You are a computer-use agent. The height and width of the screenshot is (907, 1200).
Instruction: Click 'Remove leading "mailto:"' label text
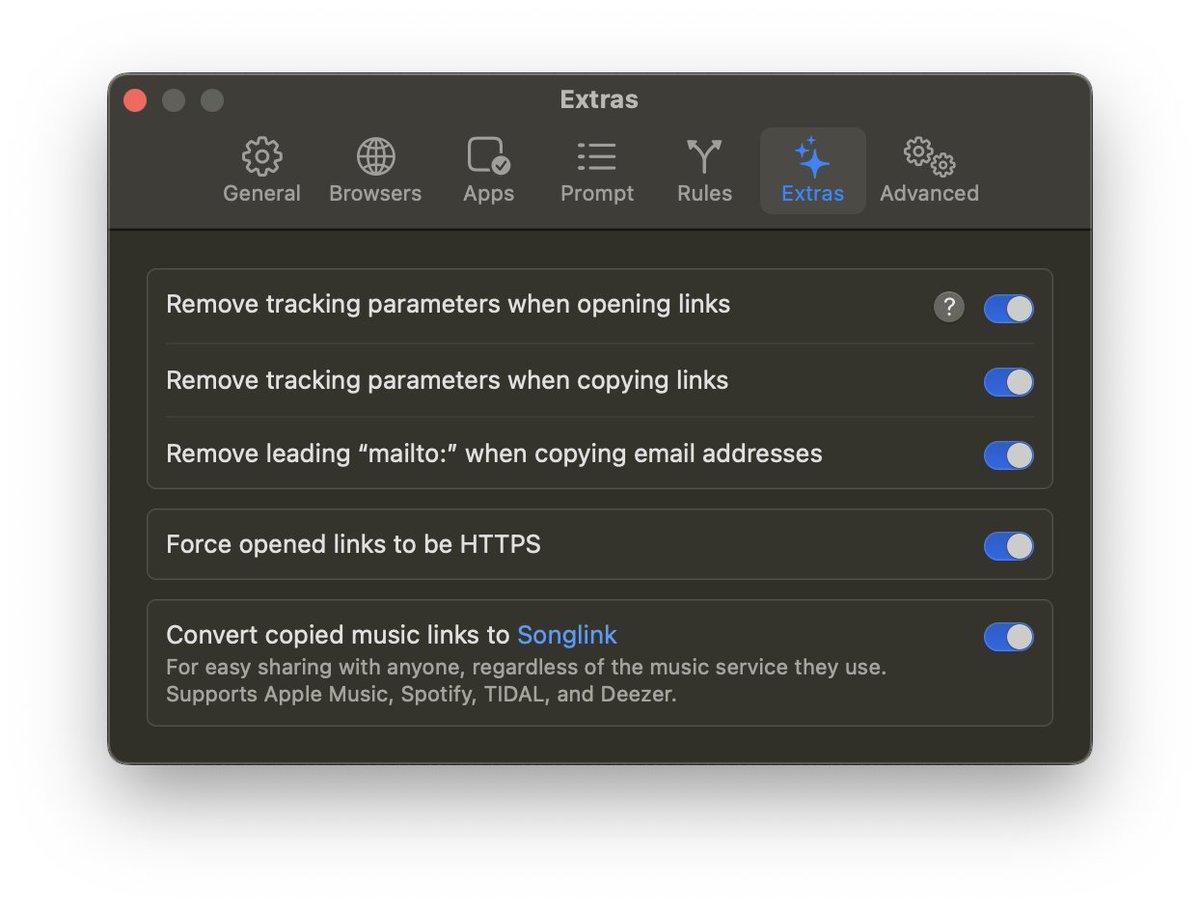[x=494, y=453]
